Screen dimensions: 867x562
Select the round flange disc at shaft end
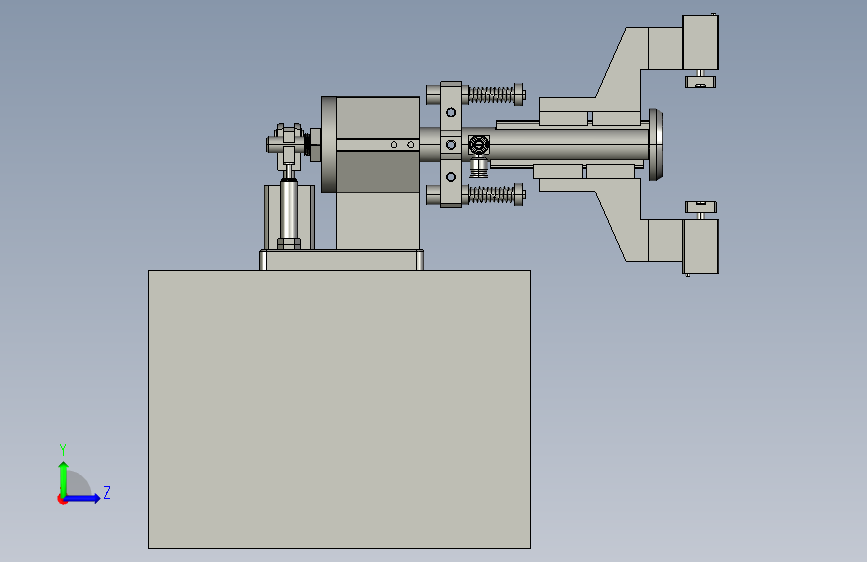pyautogui.click(x=656, y=144)
